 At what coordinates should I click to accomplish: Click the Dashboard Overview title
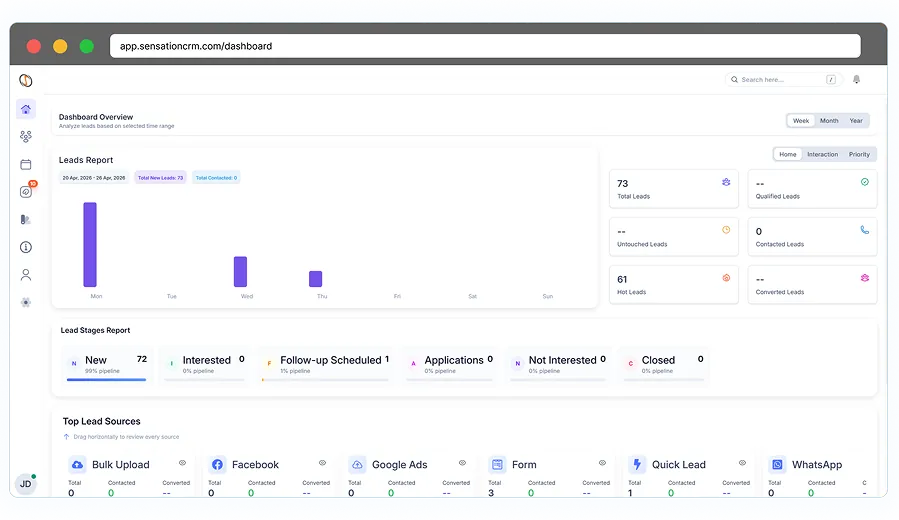(x=96, y=117)
